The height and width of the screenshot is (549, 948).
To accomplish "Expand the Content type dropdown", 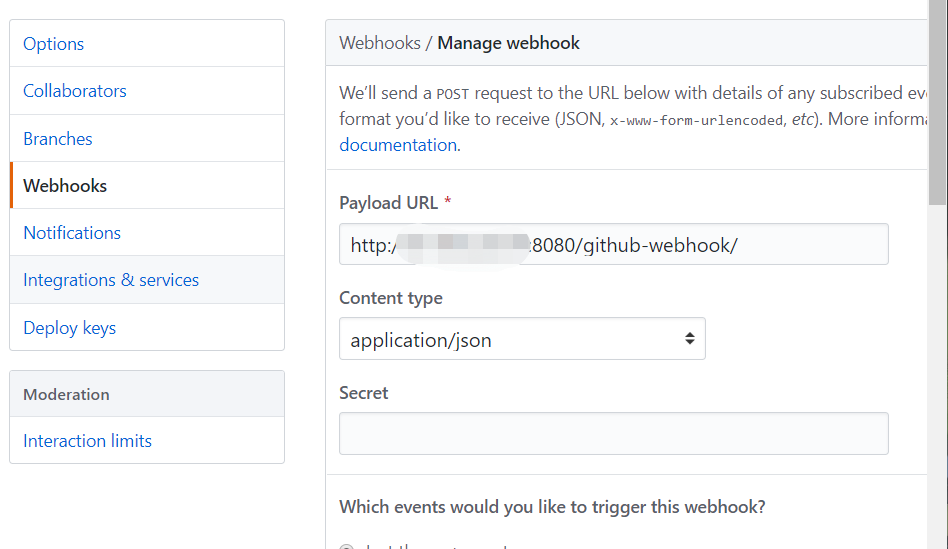I will coord(522,340).
